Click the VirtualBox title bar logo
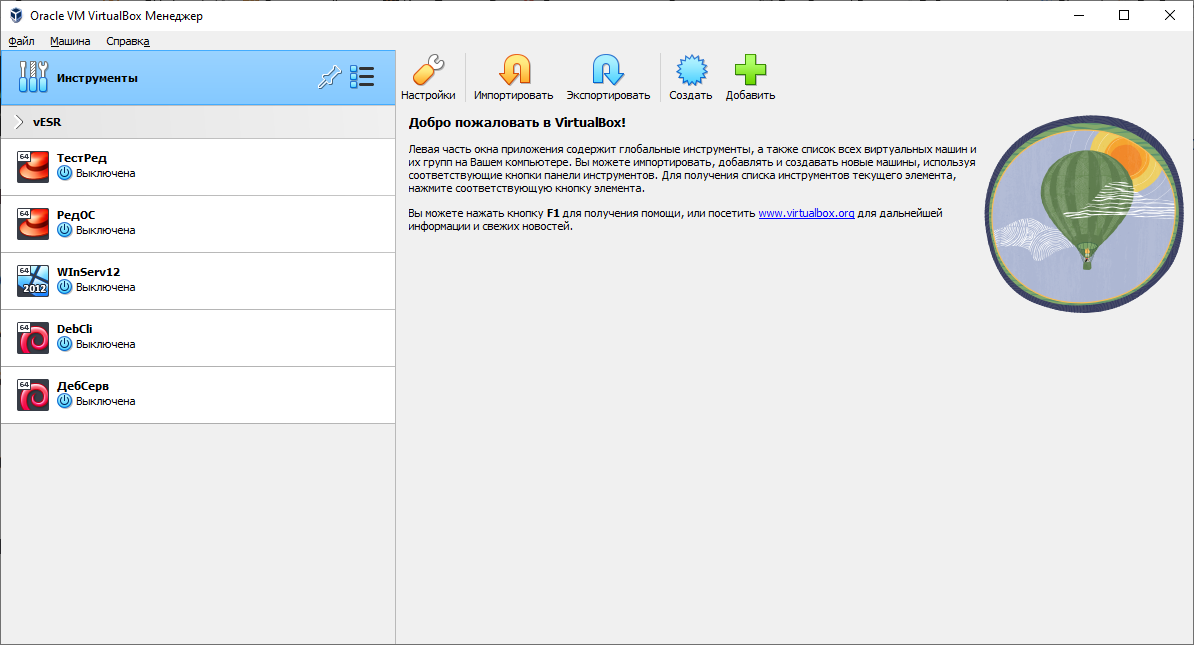Screen dimensions: 1194x645 (16, 15)
